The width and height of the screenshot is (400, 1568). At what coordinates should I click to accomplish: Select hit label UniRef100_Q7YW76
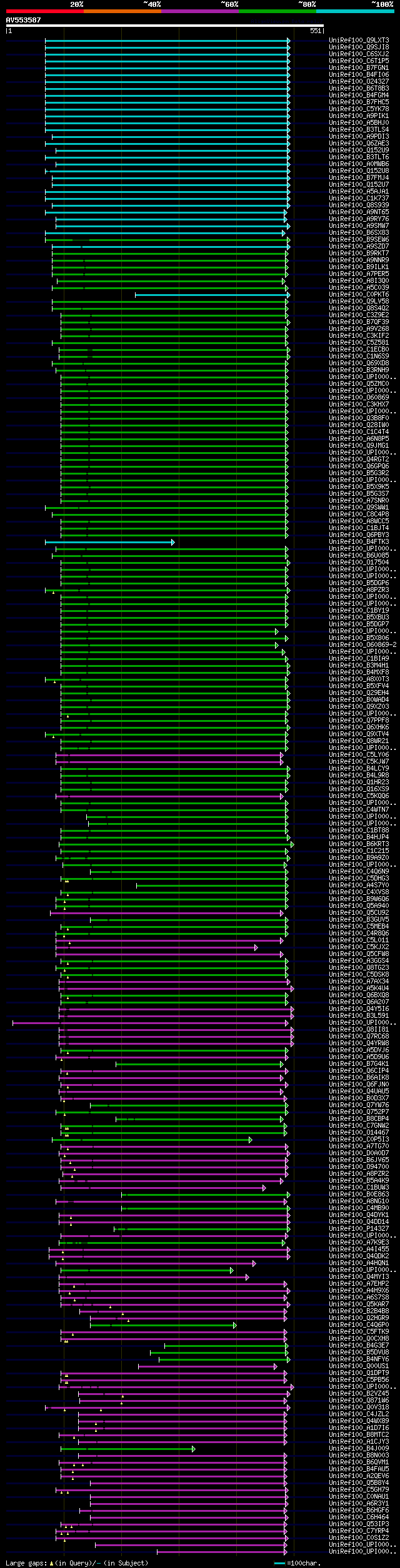[359, 1105]
